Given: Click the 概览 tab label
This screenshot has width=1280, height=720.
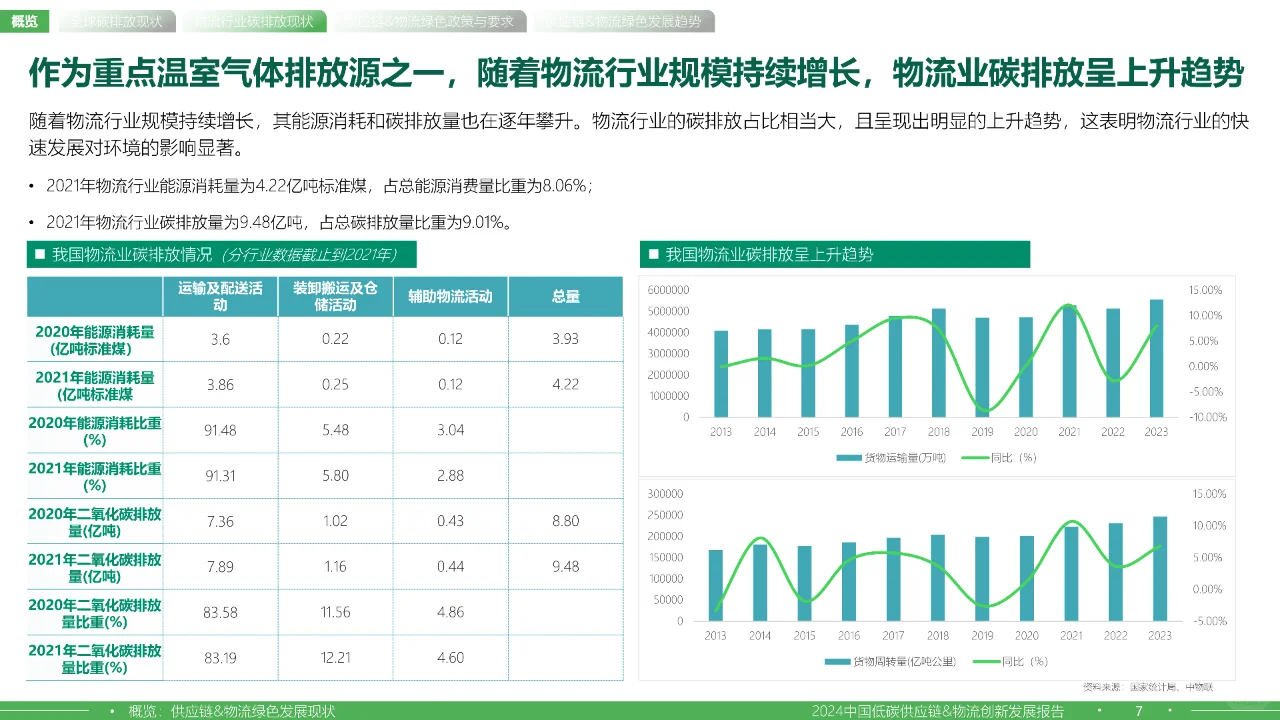Looking at the screenshot, I should 25,20.
